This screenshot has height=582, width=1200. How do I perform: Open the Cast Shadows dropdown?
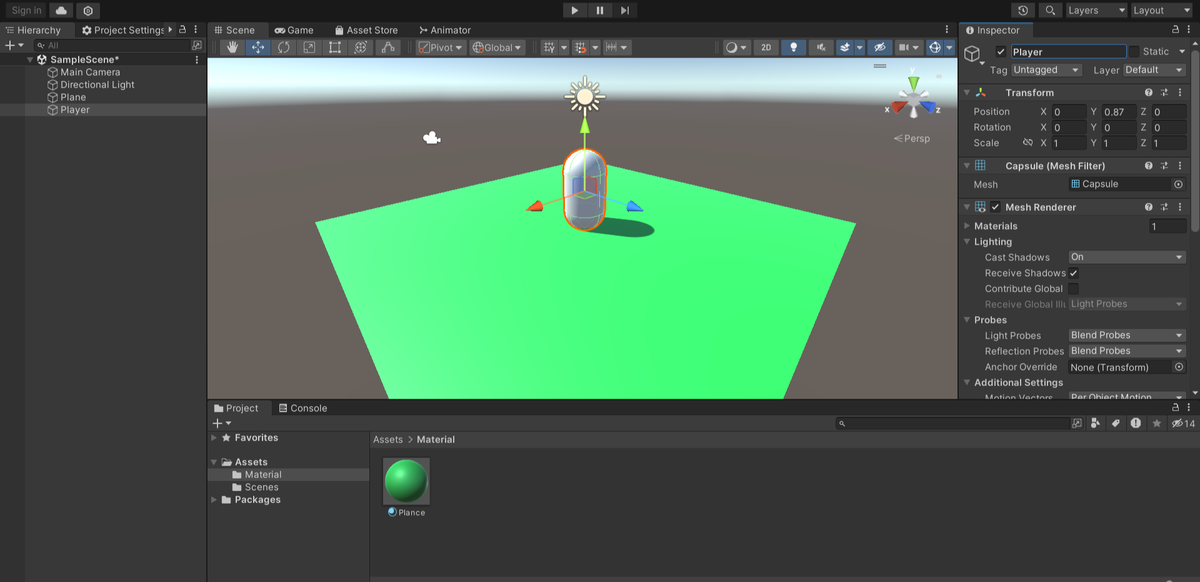click(1127, 257)
